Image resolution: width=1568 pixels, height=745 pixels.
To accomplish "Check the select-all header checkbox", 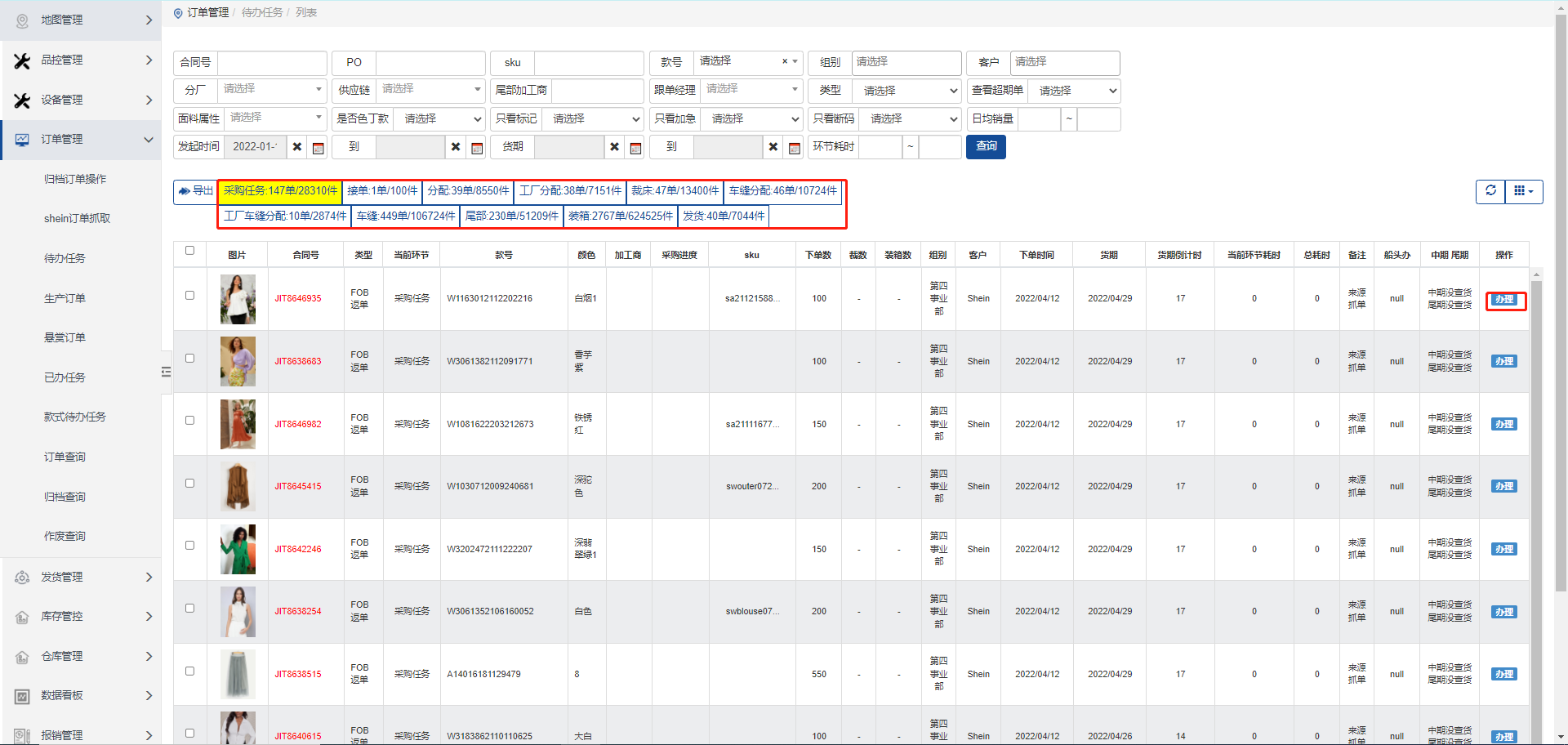I will click(189, 251).
